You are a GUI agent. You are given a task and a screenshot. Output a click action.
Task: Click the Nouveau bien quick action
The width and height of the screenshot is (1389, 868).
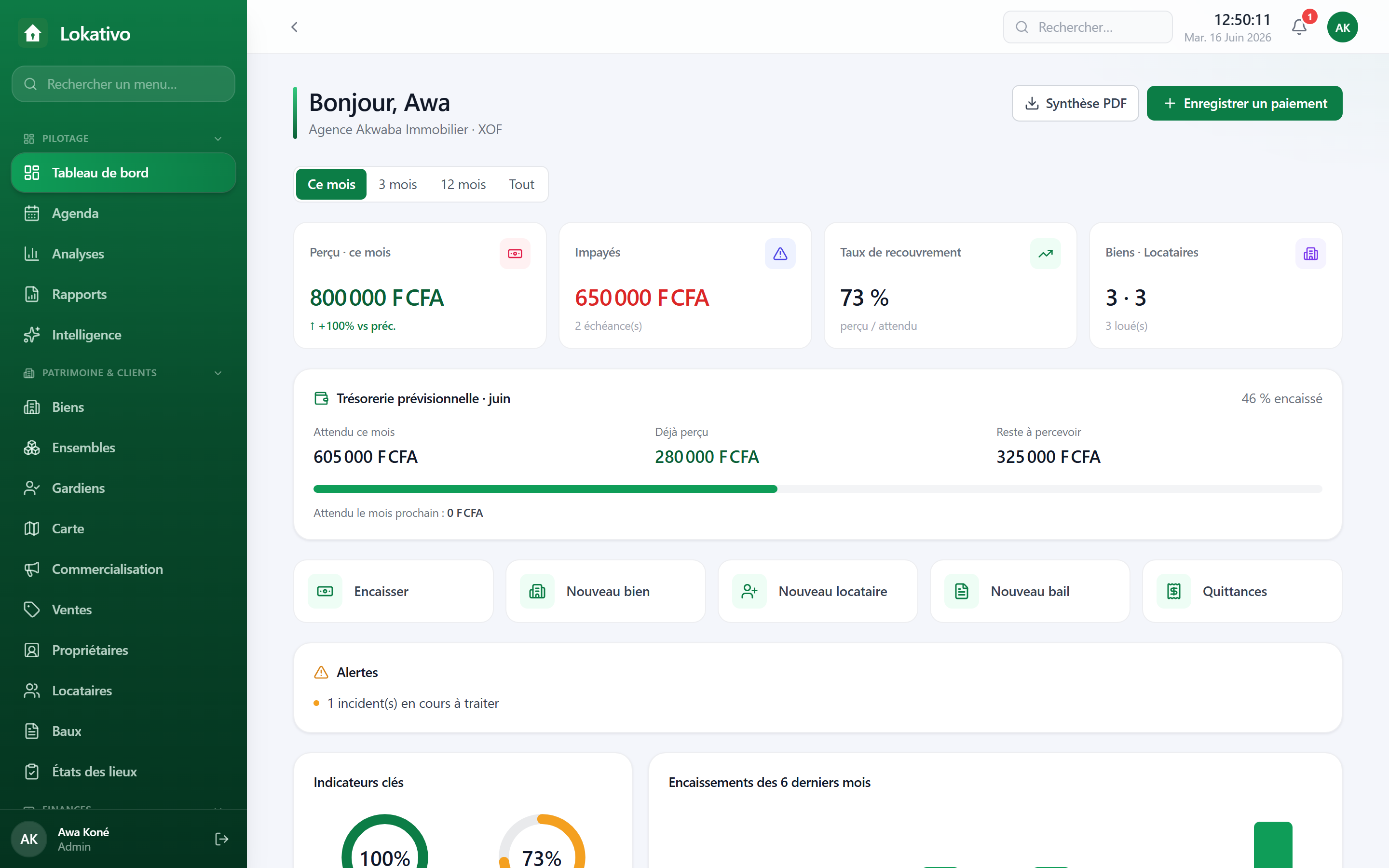(606, 591)
